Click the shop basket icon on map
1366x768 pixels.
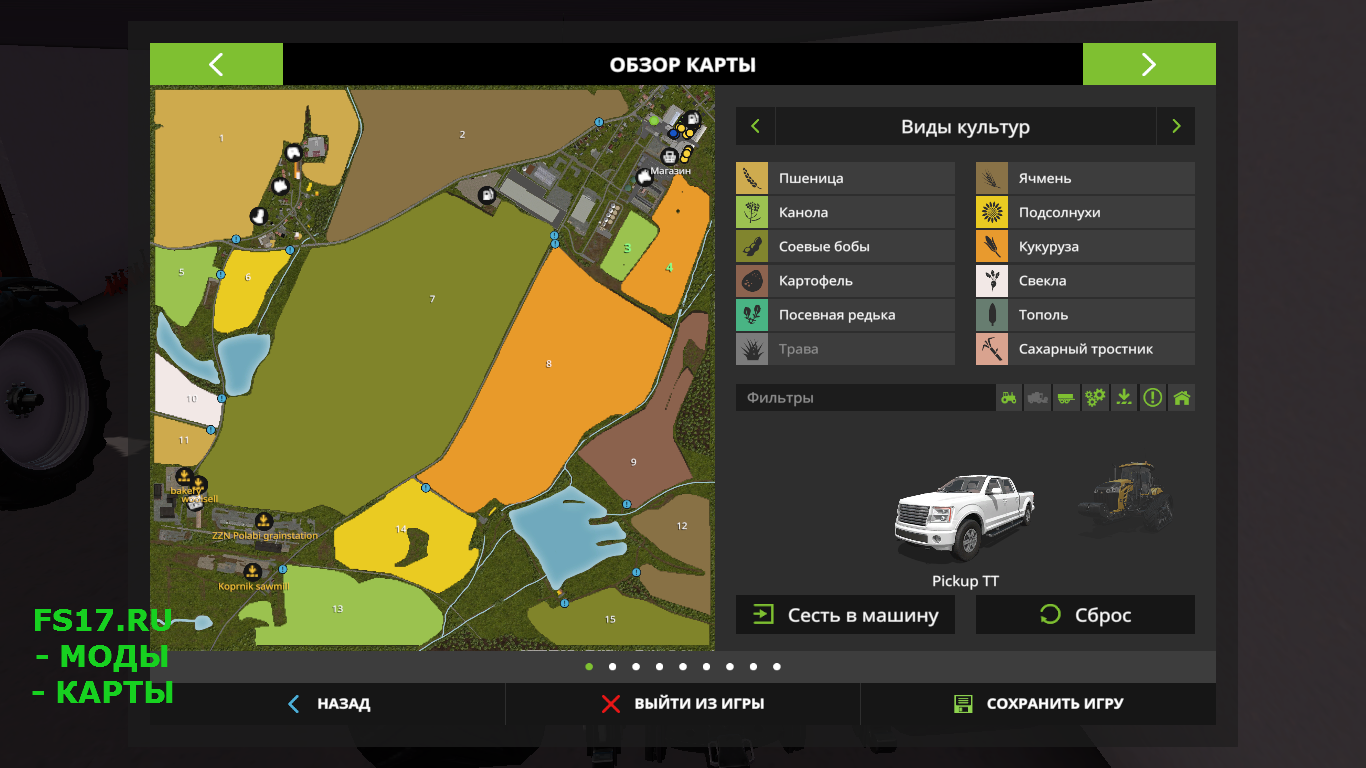click(x=668, y=156)
